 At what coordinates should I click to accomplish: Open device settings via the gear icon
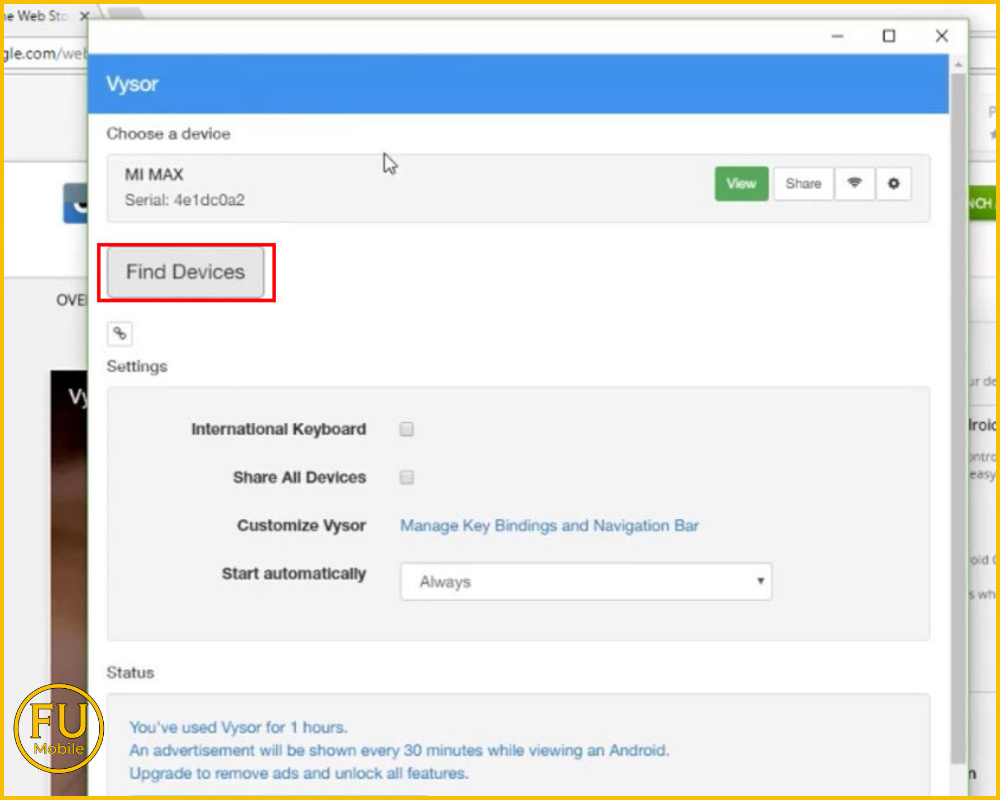(x=894, y=184)
